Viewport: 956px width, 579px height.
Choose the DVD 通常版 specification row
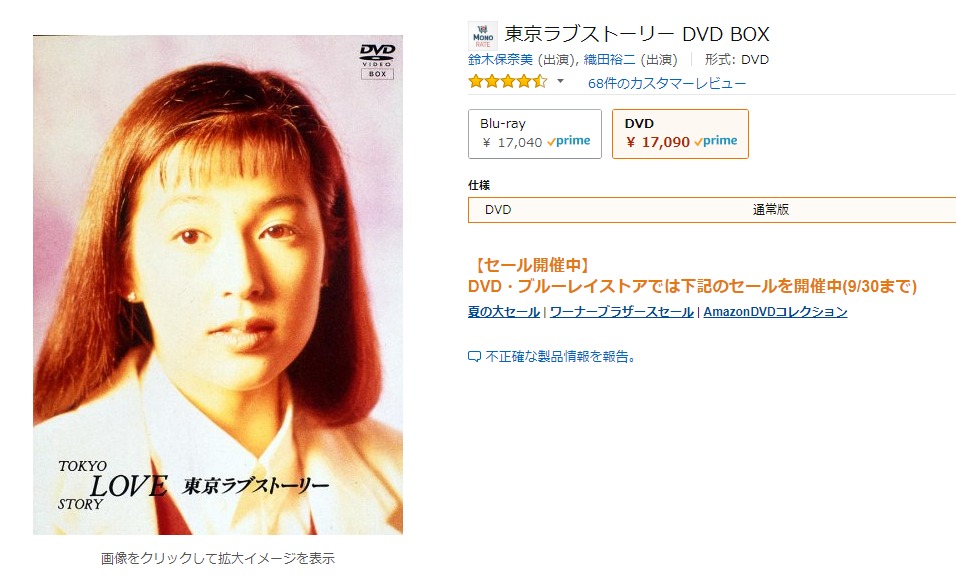point(712,210)
